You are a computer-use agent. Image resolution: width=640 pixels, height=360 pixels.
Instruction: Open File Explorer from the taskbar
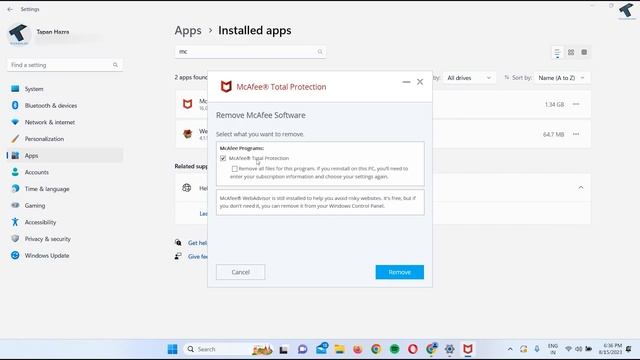(339, 349)
